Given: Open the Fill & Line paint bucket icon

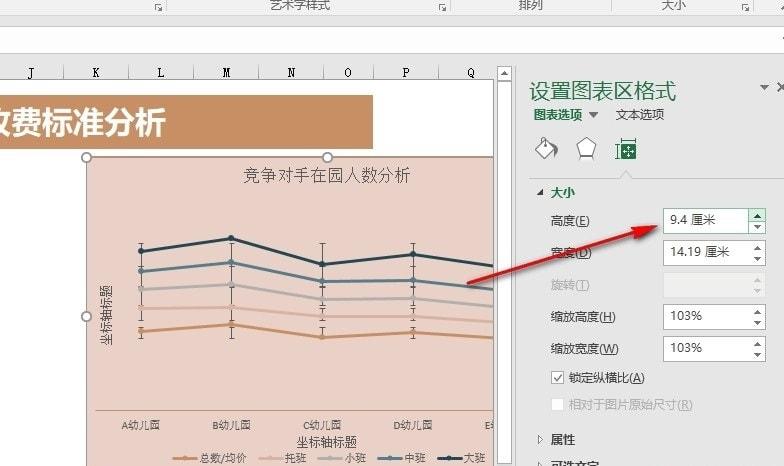Looking at the screenshot, I should pos(546,148).
